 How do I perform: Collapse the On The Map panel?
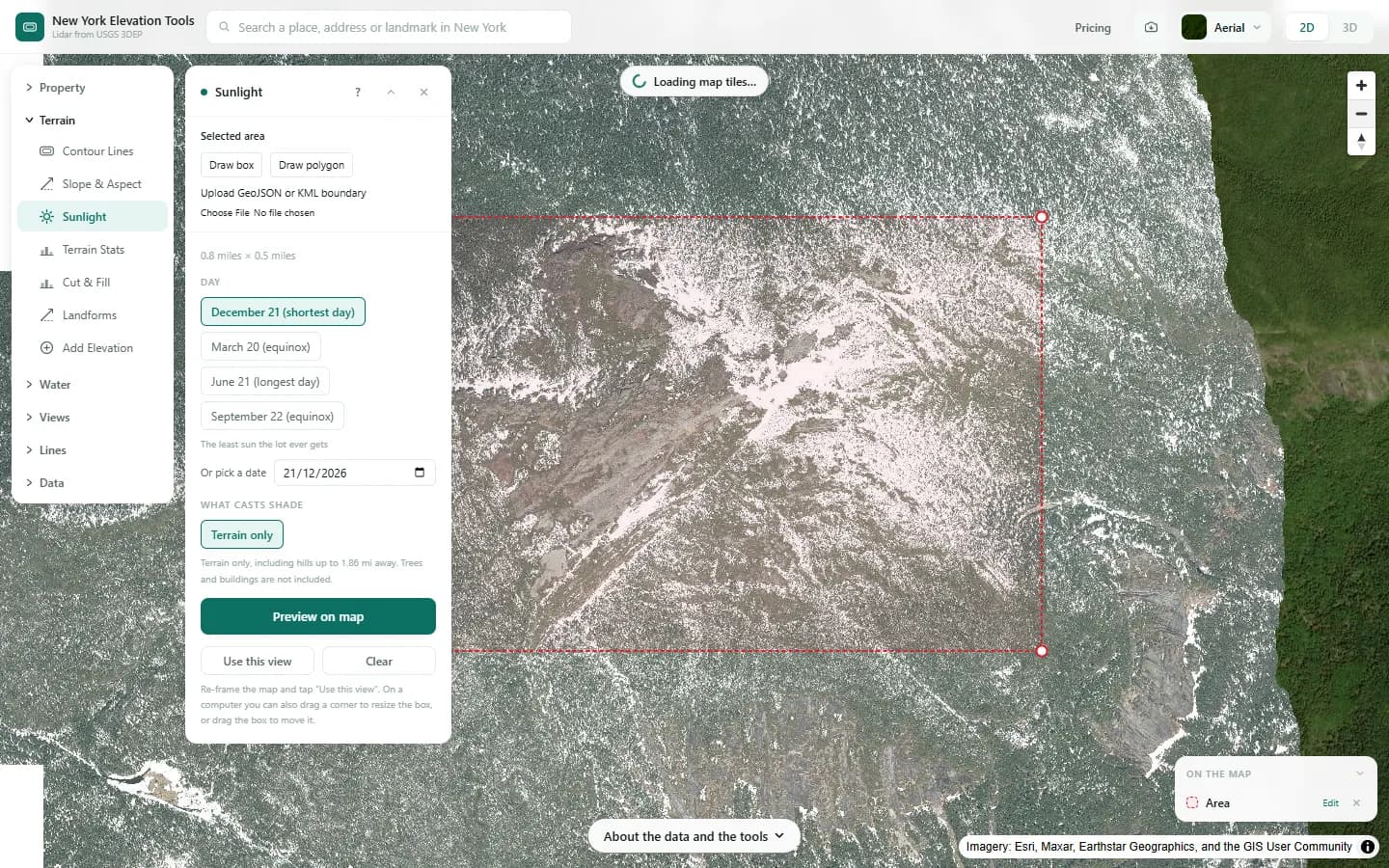[1360, 773]
